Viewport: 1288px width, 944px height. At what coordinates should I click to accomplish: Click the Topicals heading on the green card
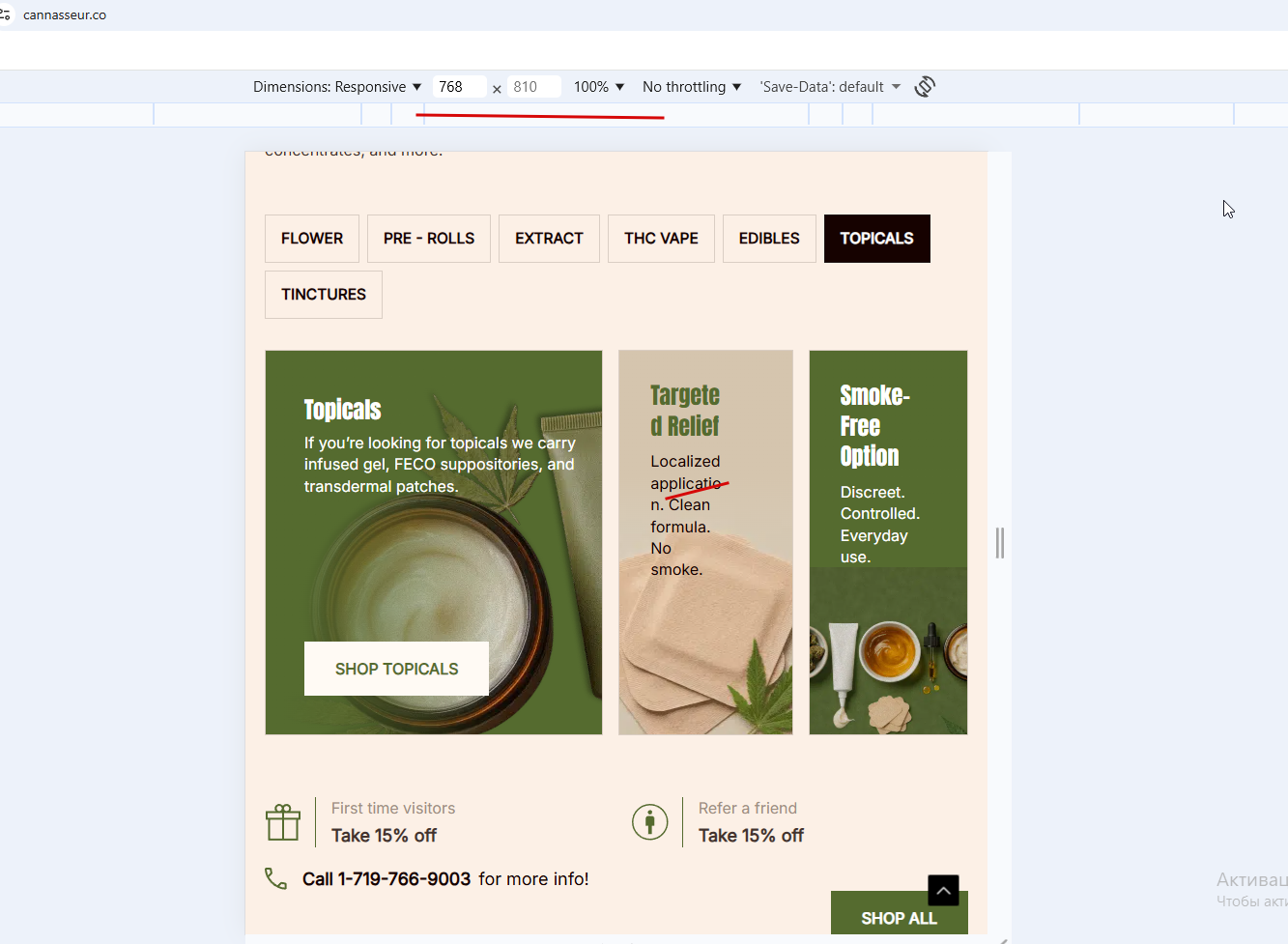point(343,410)
